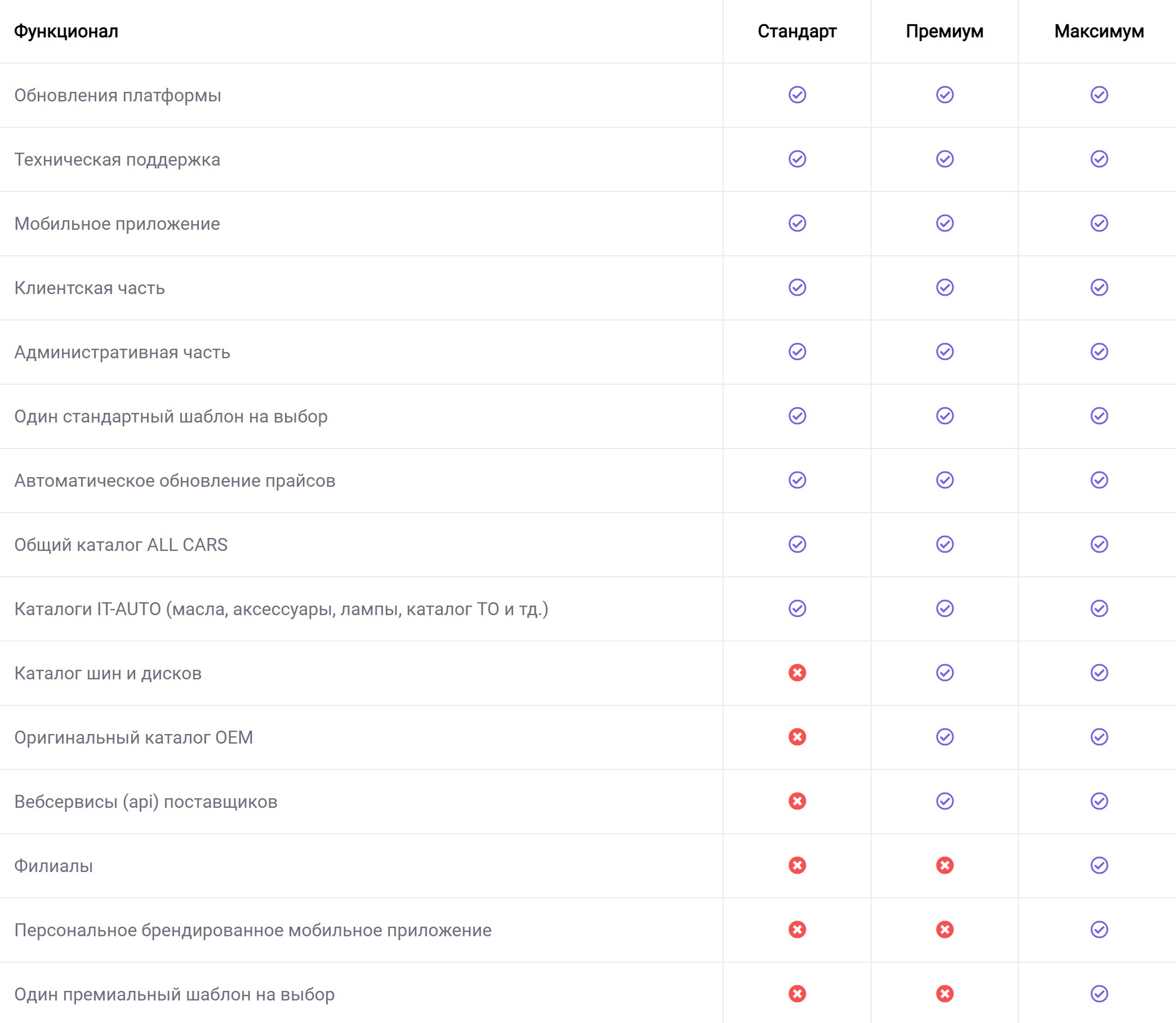Image resolution: width=1176 pixels, height=1023 pixels.
Task: Click the Максимум checkmark for Мобильное приложение
Action: point(1099,223)
